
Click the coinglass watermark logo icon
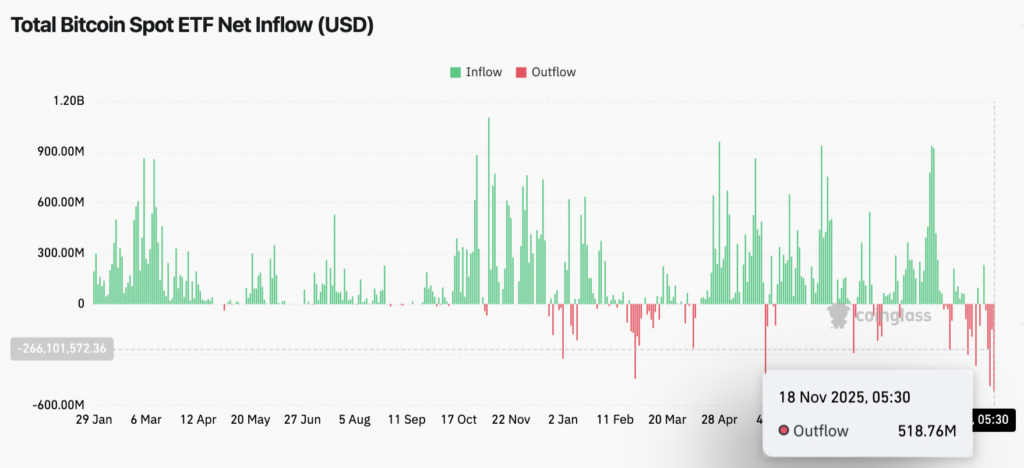click(839, 315)
